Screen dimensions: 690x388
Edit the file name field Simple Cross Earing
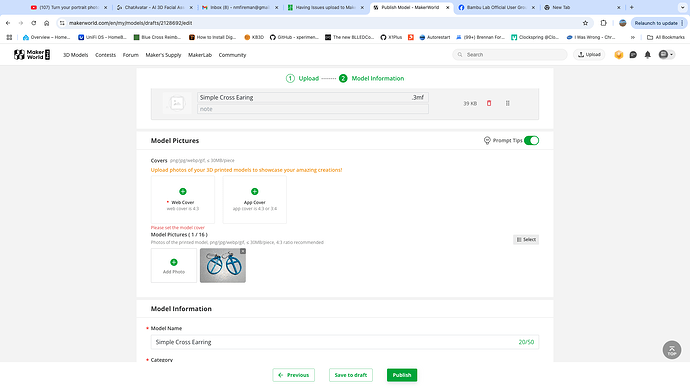pos(313,97)
